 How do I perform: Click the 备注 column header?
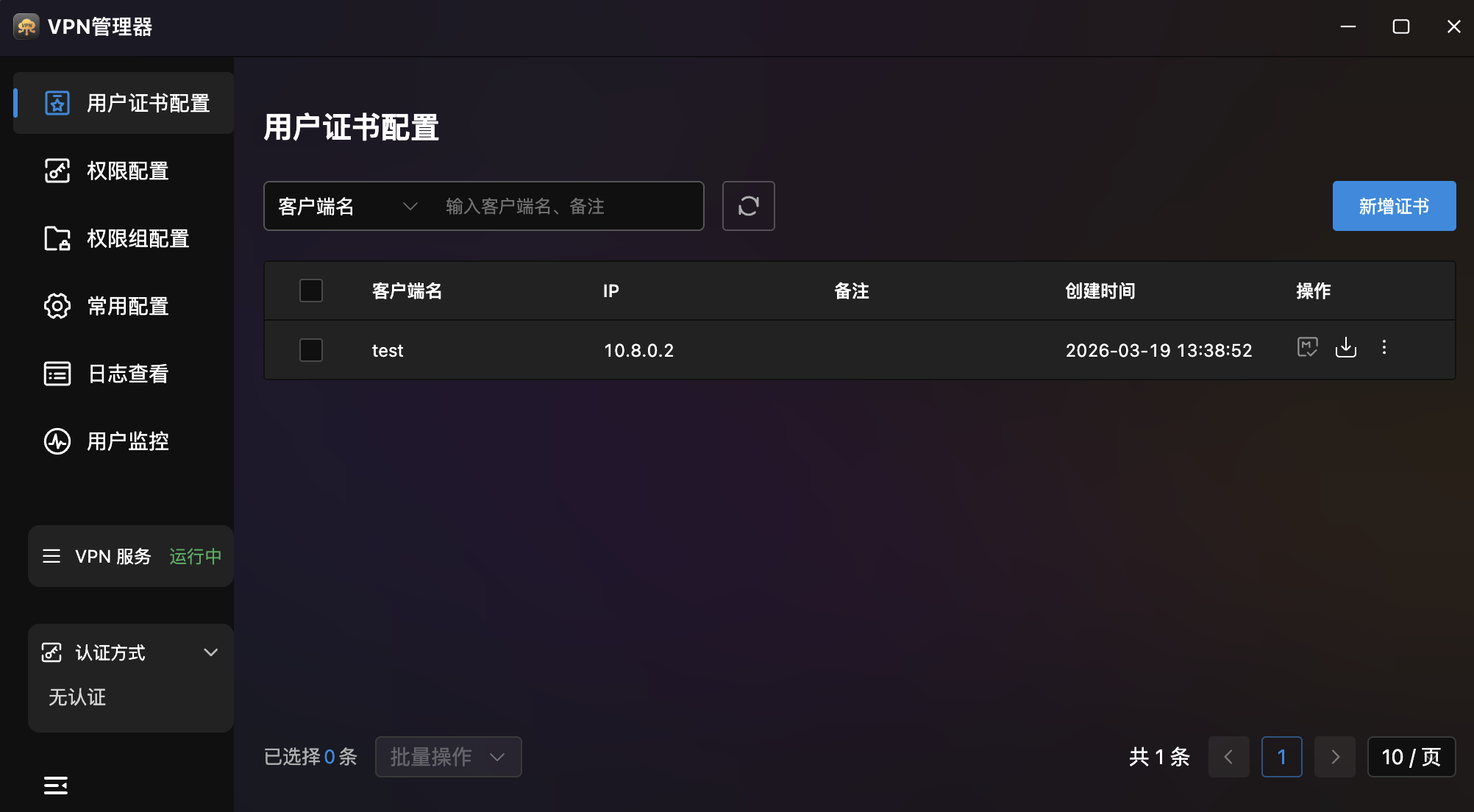coord(852,291)
